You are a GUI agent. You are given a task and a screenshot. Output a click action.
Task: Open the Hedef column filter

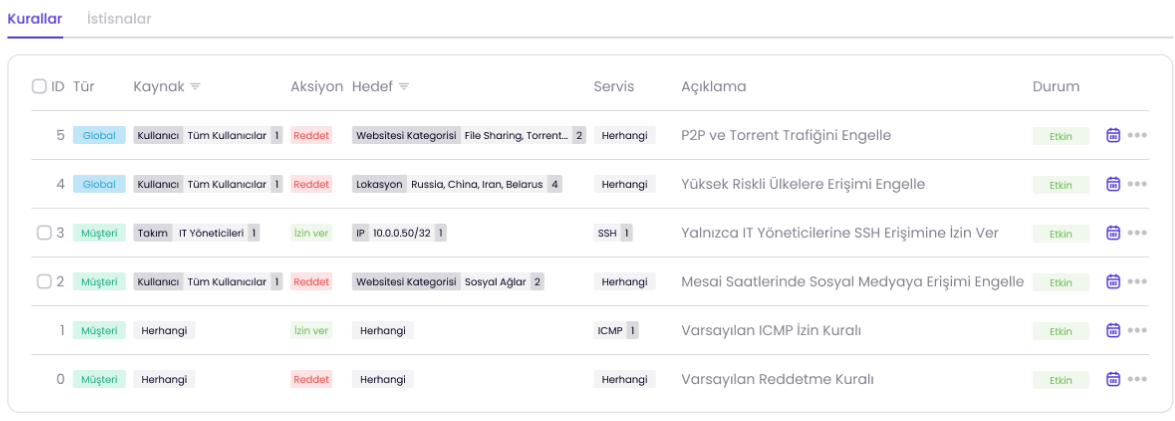[x=404, y=87]
